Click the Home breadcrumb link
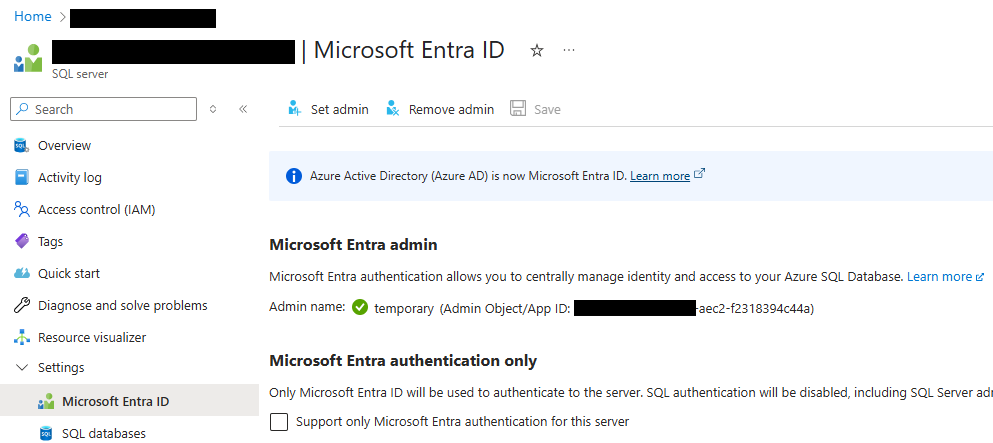The width and height of the screenshot is (993, 443). pyautogui.click(x=33, y=17)
